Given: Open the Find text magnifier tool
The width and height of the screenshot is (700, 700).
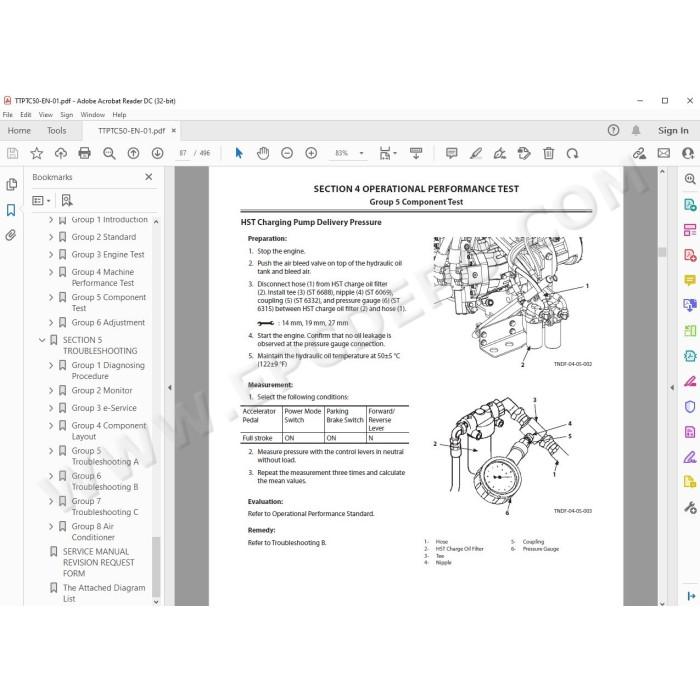Looking at the screenshot, I should (109, 154).
